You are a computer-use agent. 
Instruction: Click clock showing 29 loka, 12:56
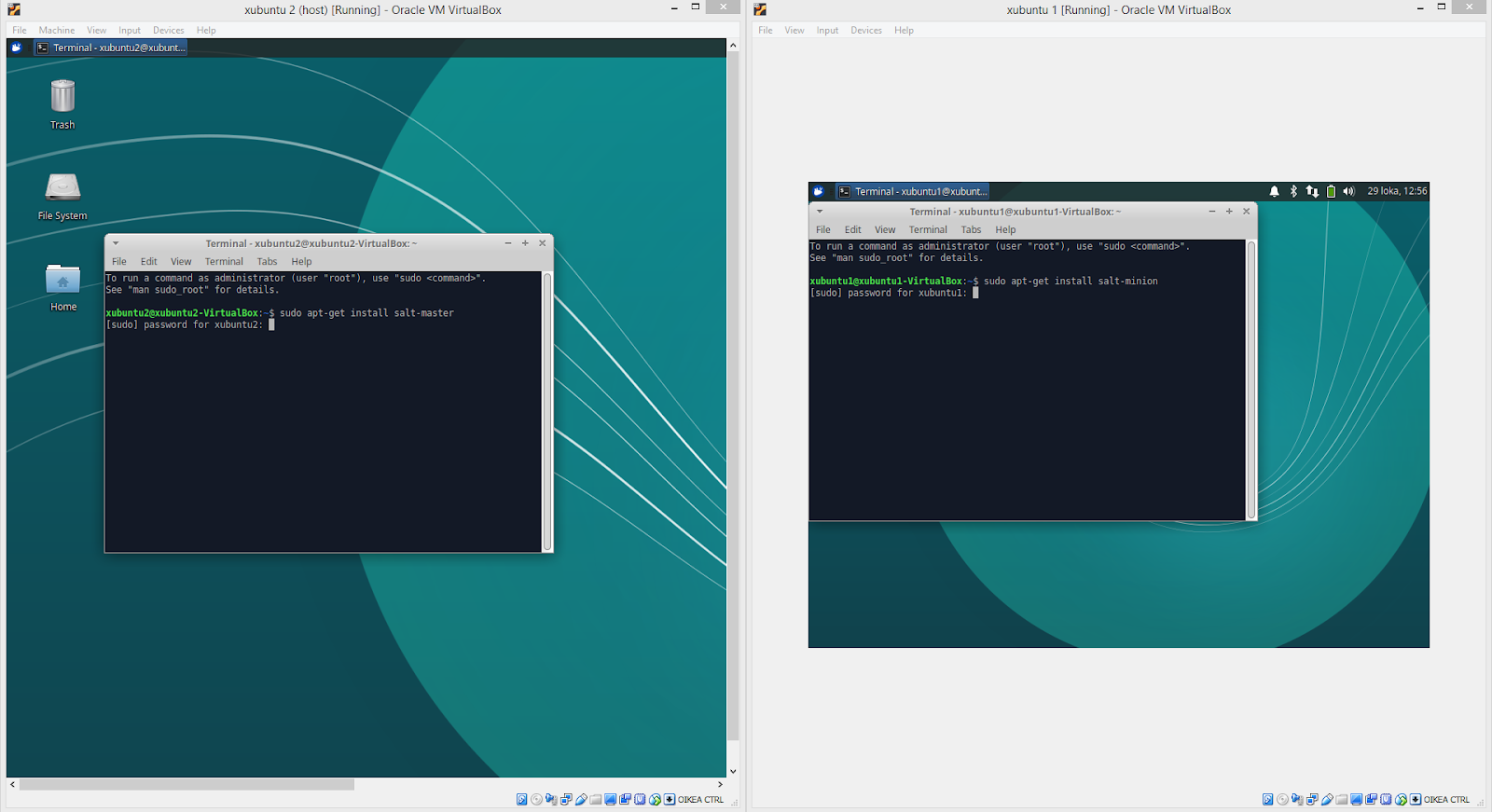(1397, 191)
